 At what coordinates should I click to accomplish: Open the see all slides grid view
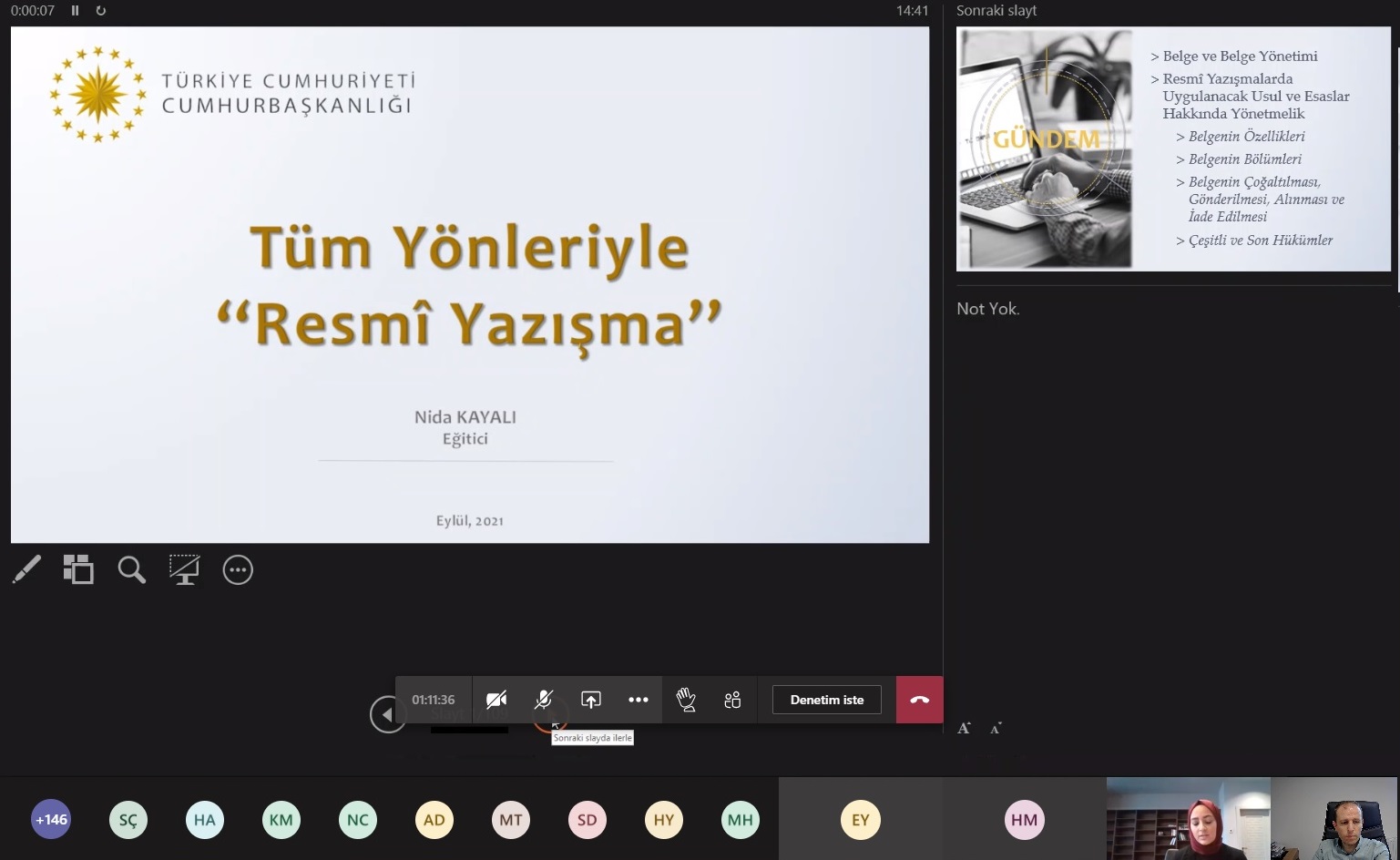(x=78, y=570)
